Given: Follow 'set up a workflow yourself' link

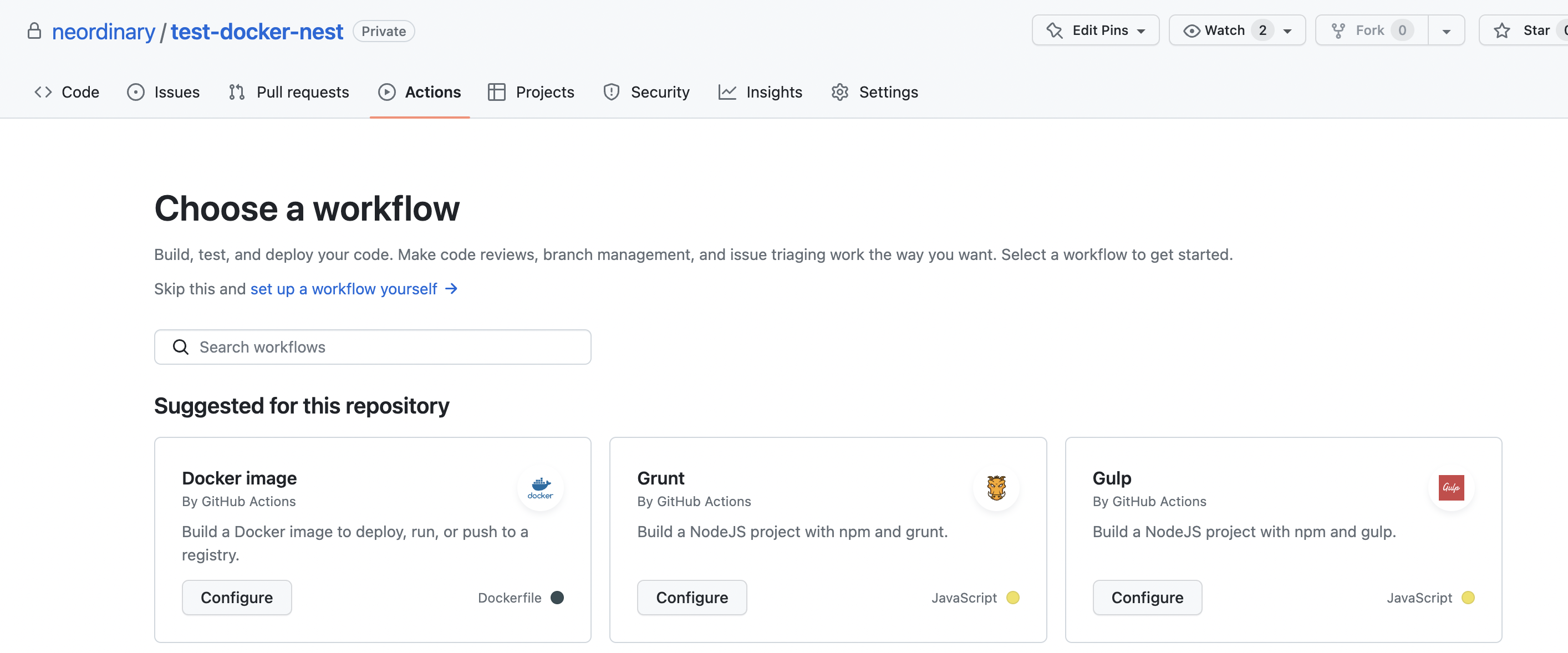Looking at the screenshot, I should 344,288.
